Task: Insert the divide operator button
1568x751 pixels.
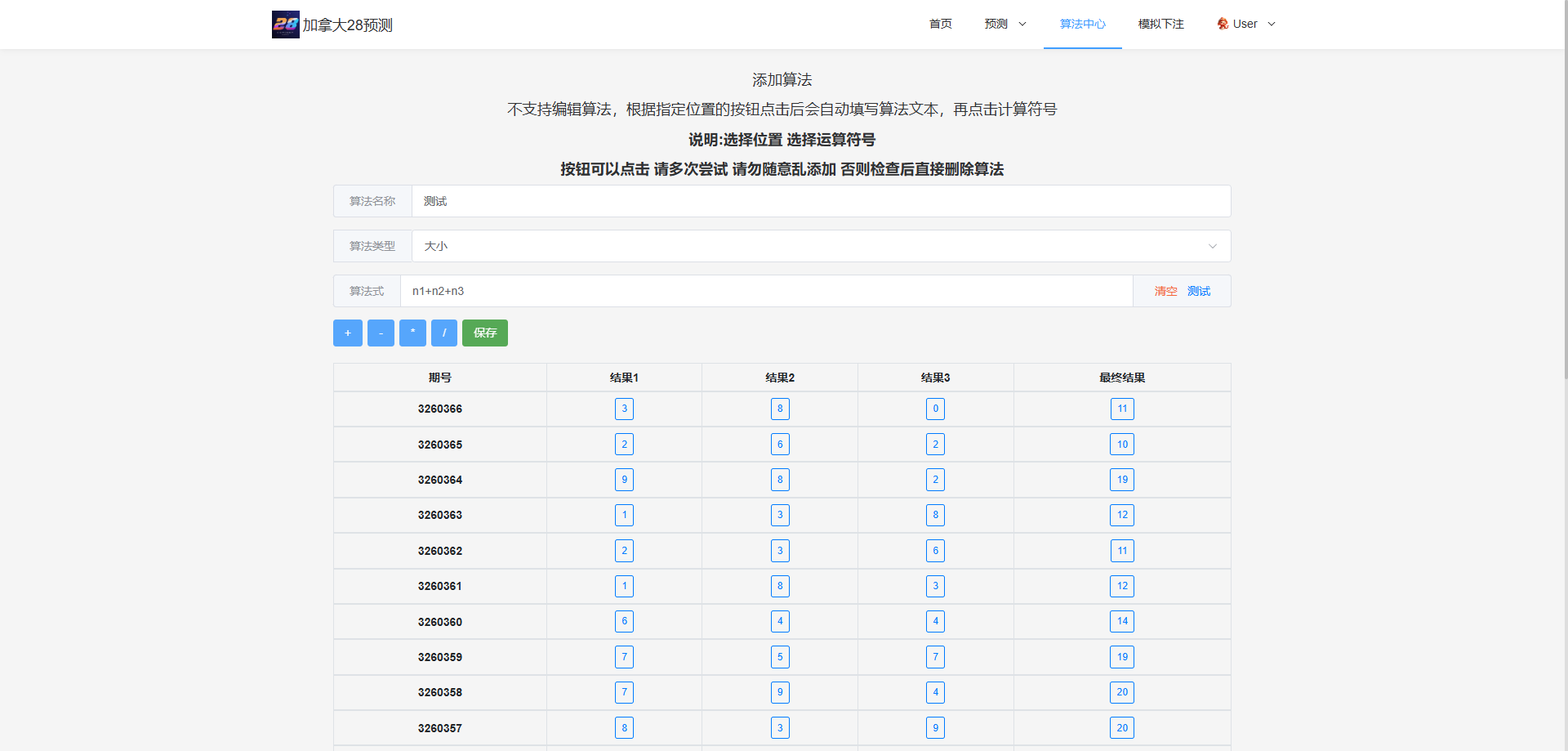Action: click(x=444, y=333)
